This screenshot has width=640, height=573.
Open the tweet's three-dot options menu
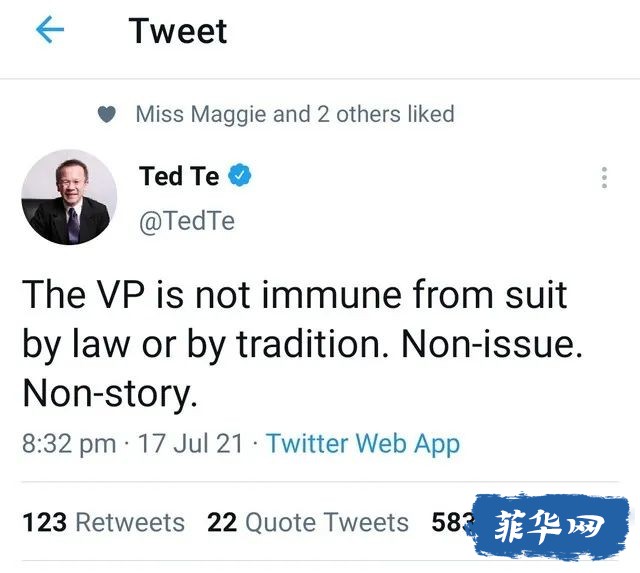coord(604,178)
